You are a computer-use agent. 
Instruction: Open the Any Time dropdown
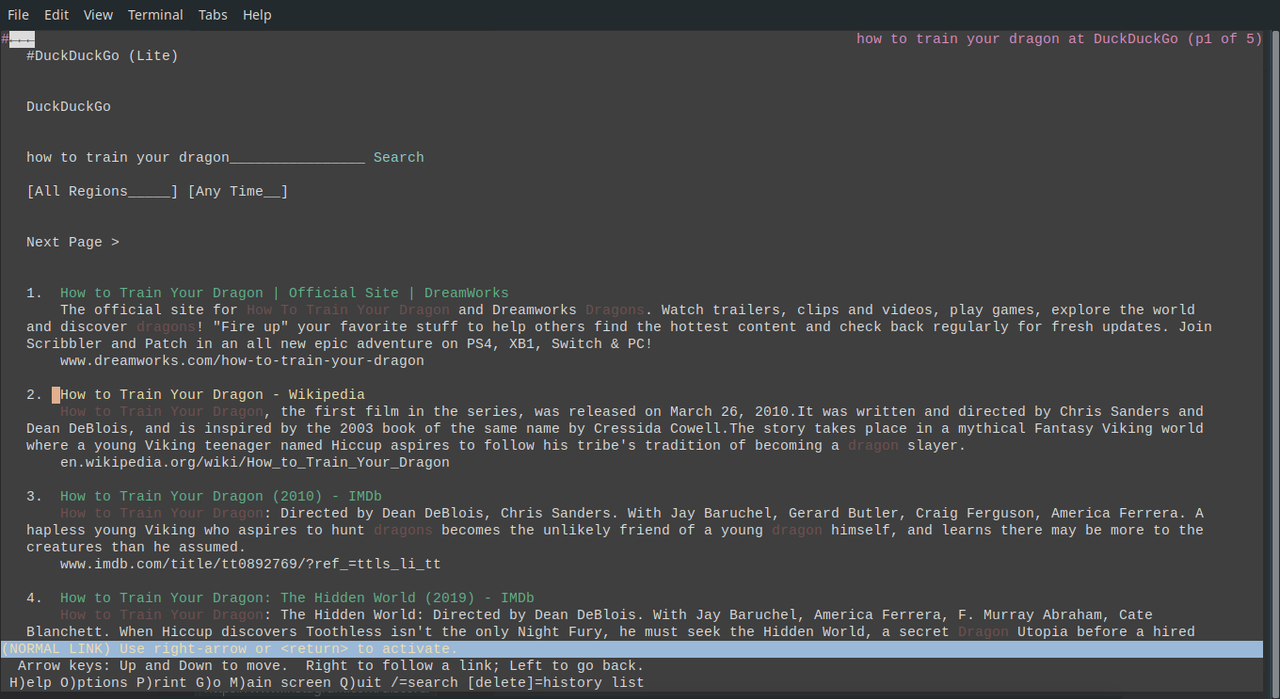click(x=238, y=191)
